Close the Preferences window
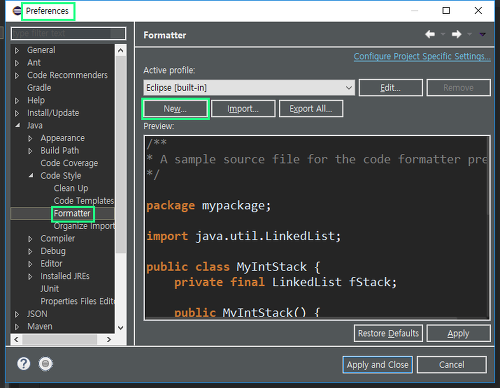Image resolution: width=500 pixels, height=388 pixels. click(478, 11)
